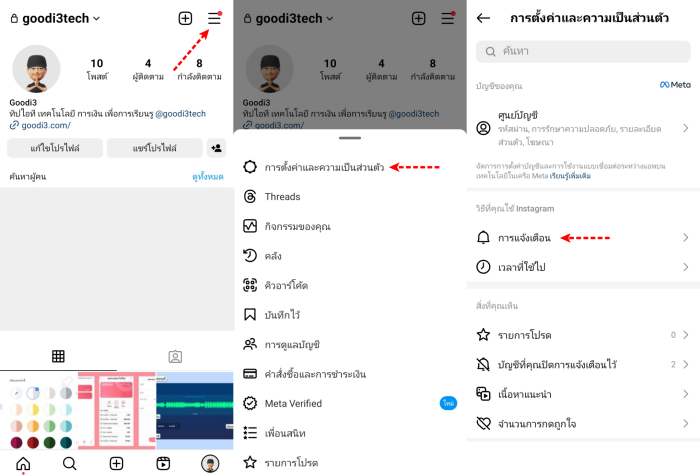Select Threads in the menu sheet
The width and height of the screenshot is (700, 476).
[x=350, y=196]
